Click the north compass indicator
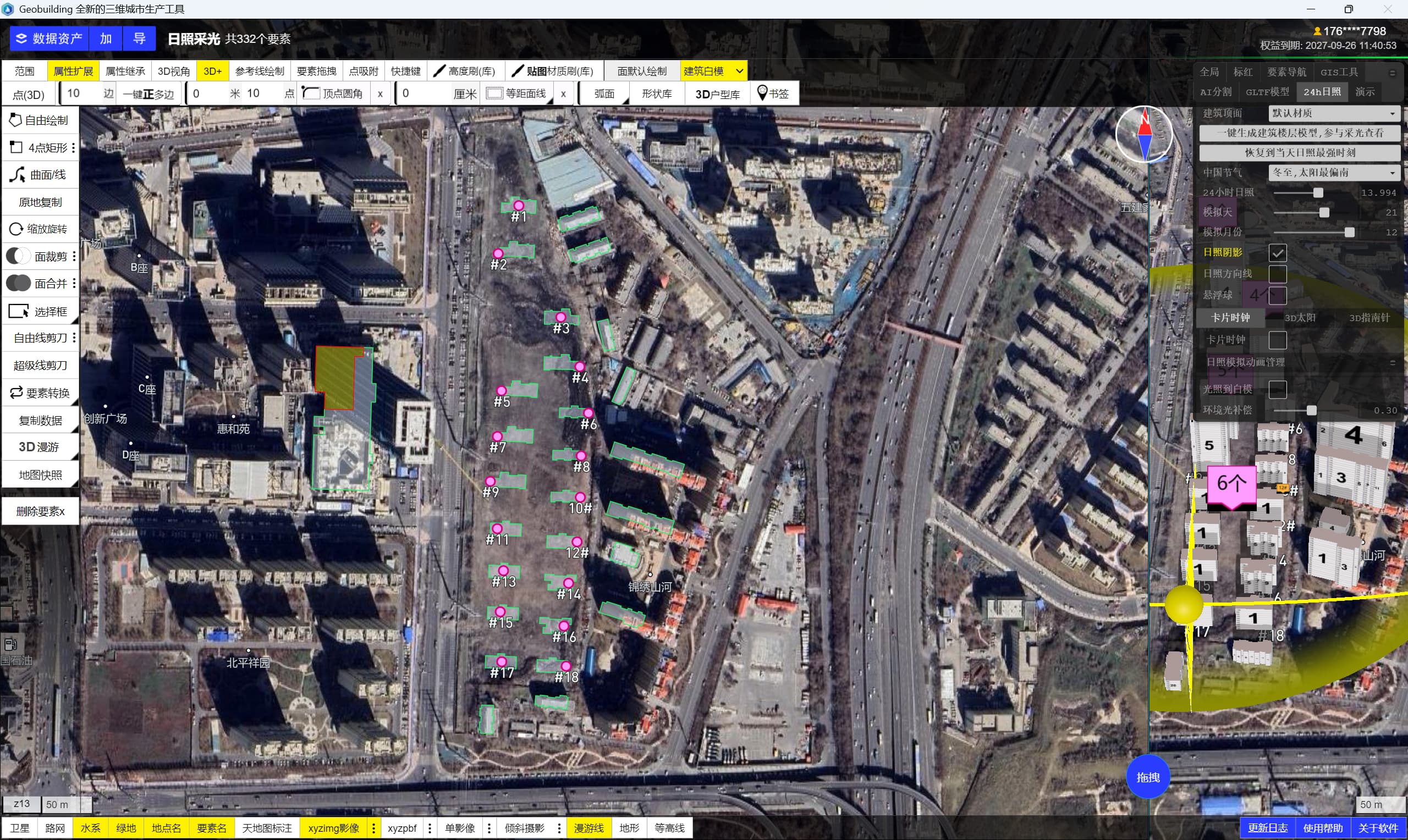1408x840 pixels. (1144, 135)
